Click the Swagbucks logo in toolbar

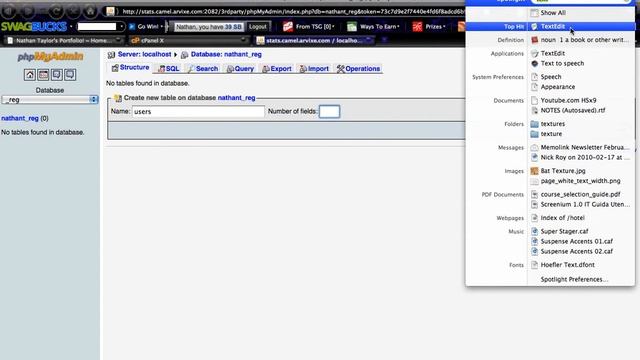click(x=34, y=27)
